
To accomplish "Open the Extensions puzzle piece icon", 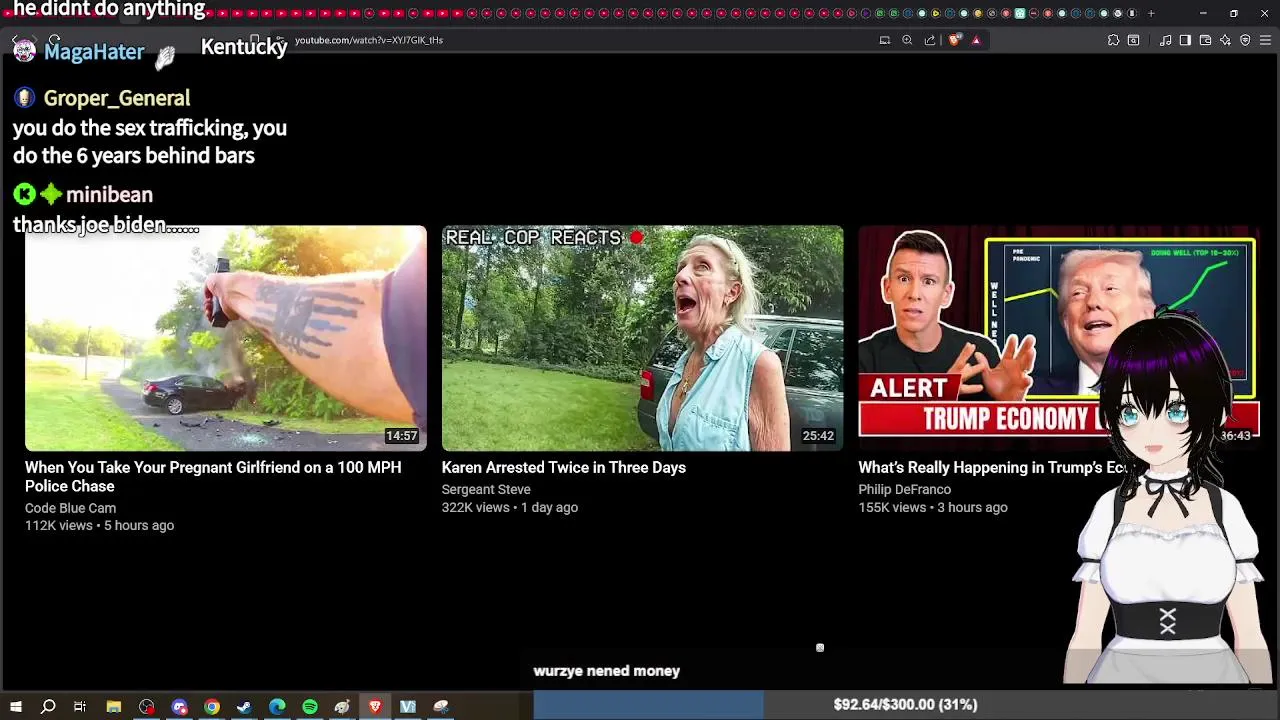I will [1113, 40].
